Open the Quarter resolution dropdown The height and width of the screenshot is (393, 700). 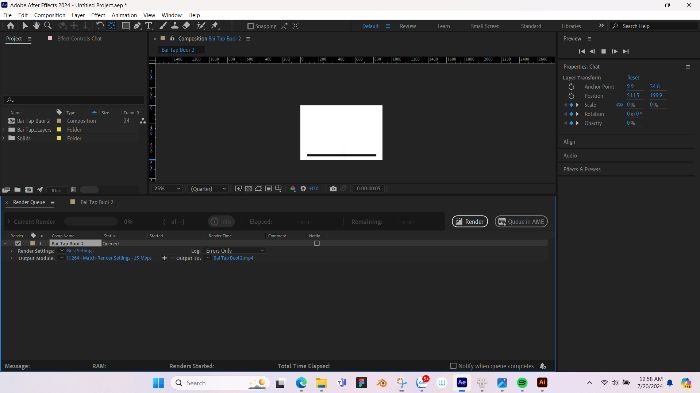208,188
